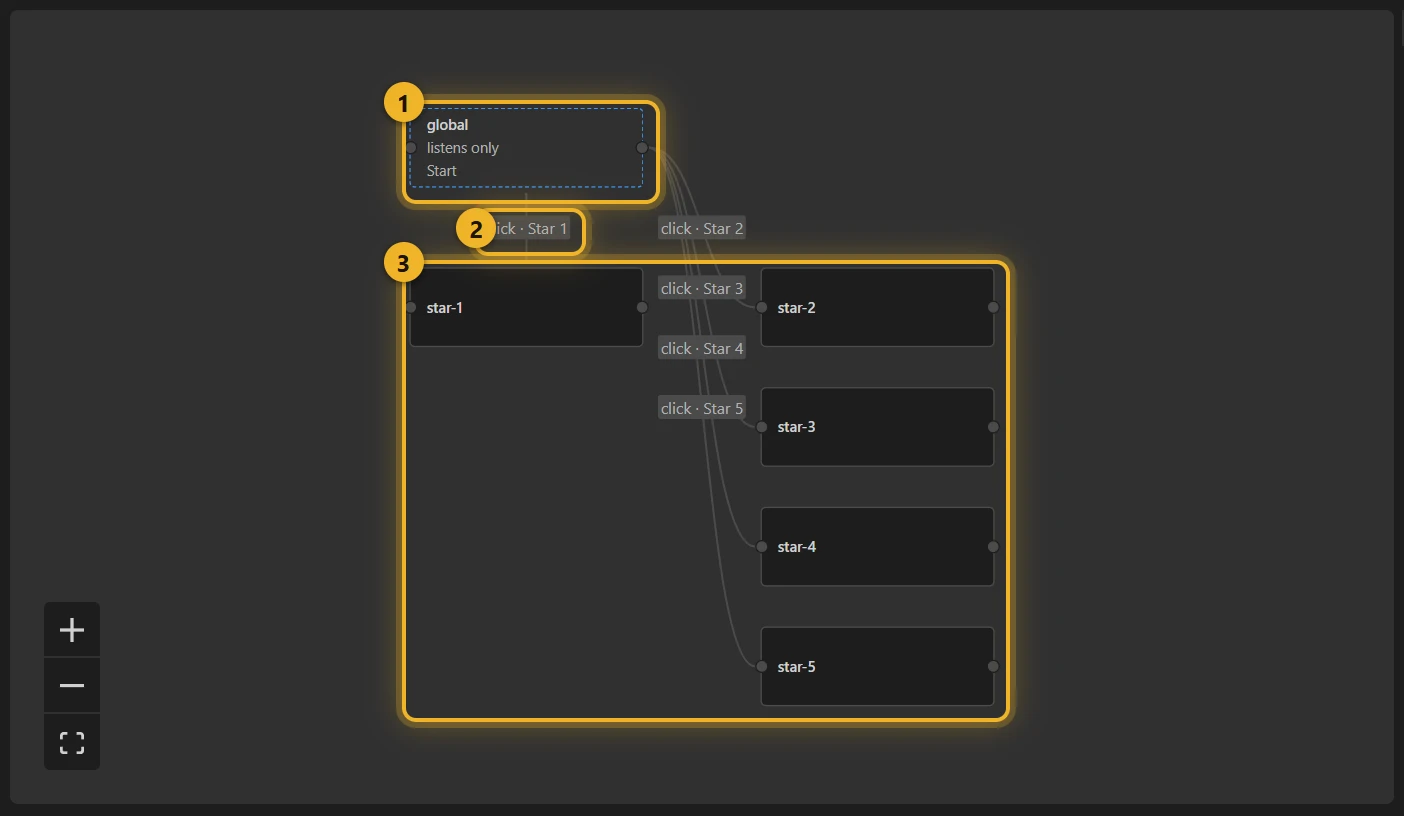Click the star-4 node's left input handle
Viewport: 1404px width, 816px height.
762,547
